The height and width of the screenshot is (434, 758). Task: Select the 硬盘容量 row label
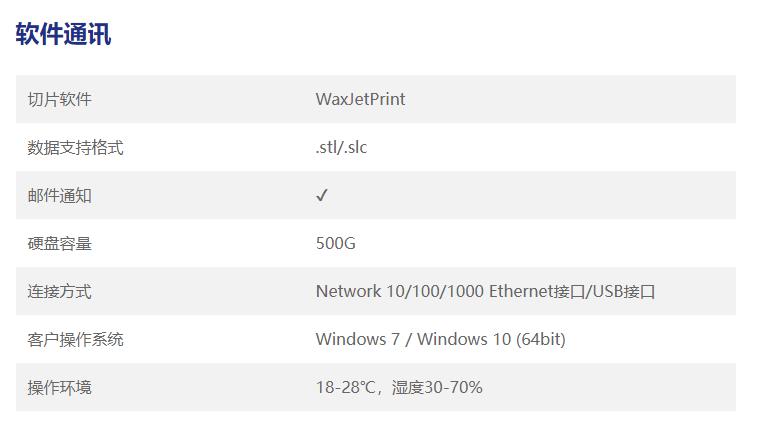pos(59,243)
